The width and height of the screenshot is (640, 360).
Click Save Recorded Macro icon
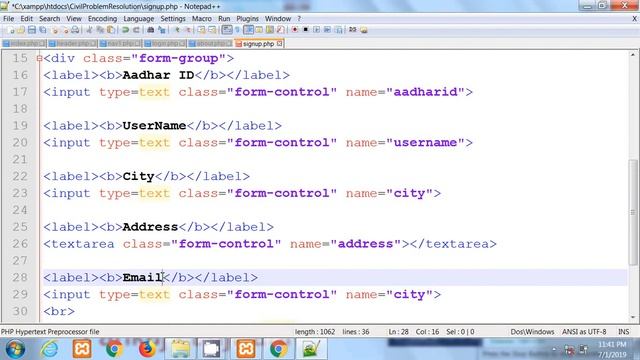pyautogui.click(x=338, y=30)
